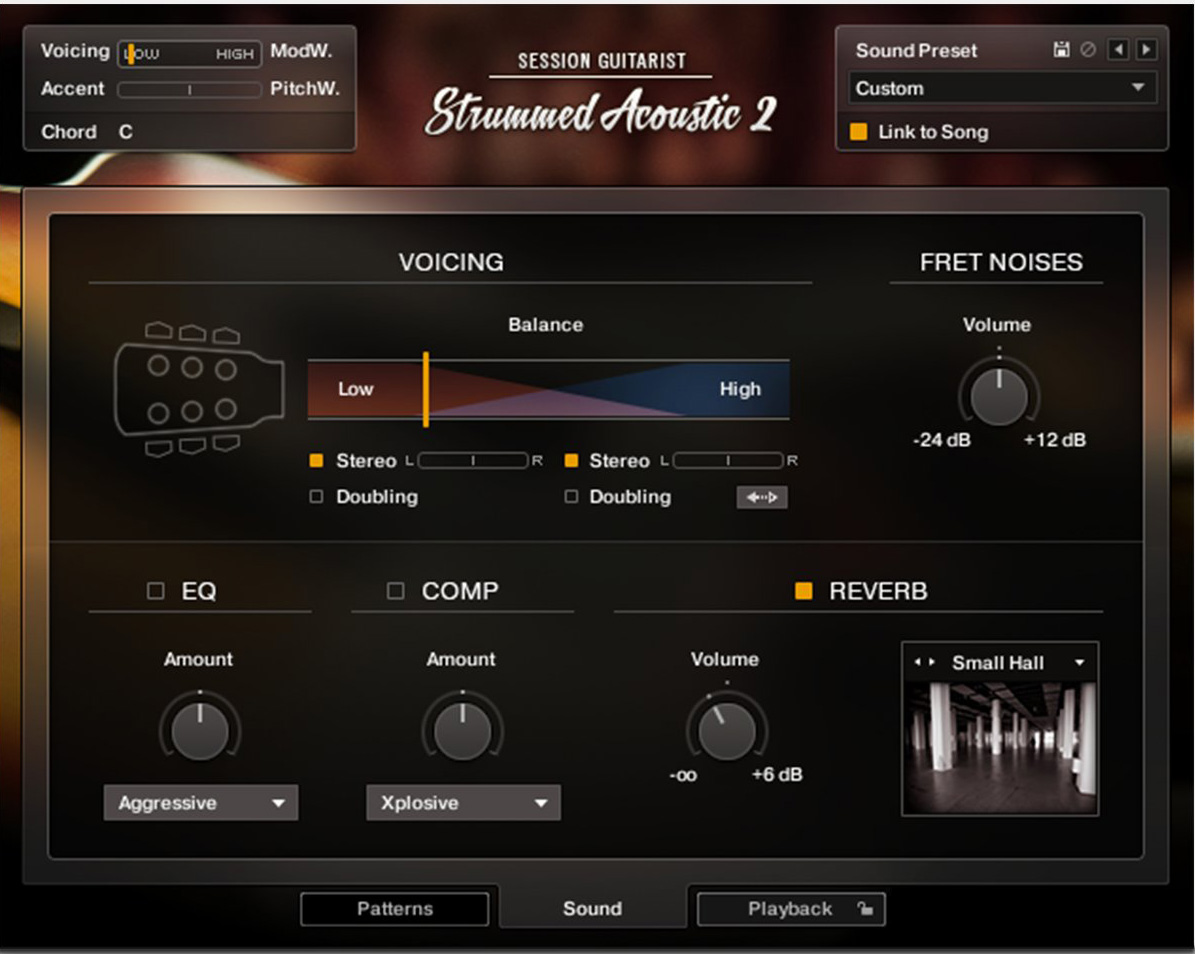Open the Aggressive EQ type dropdown
This screenshot has width=1195, height=954.
point(200,802)
